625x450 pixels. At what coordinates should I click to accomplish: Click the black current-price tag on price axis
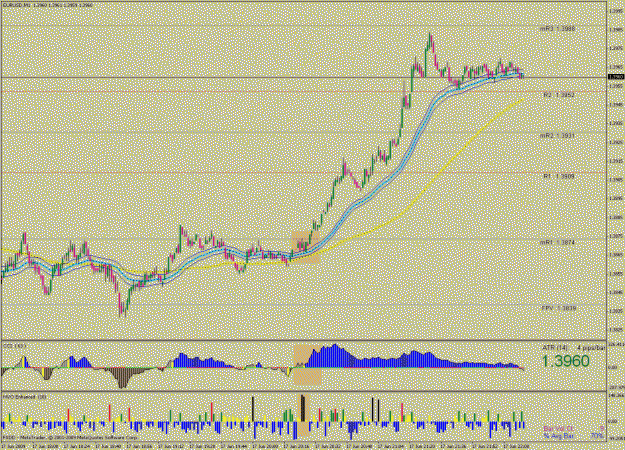tap(616, 77)
